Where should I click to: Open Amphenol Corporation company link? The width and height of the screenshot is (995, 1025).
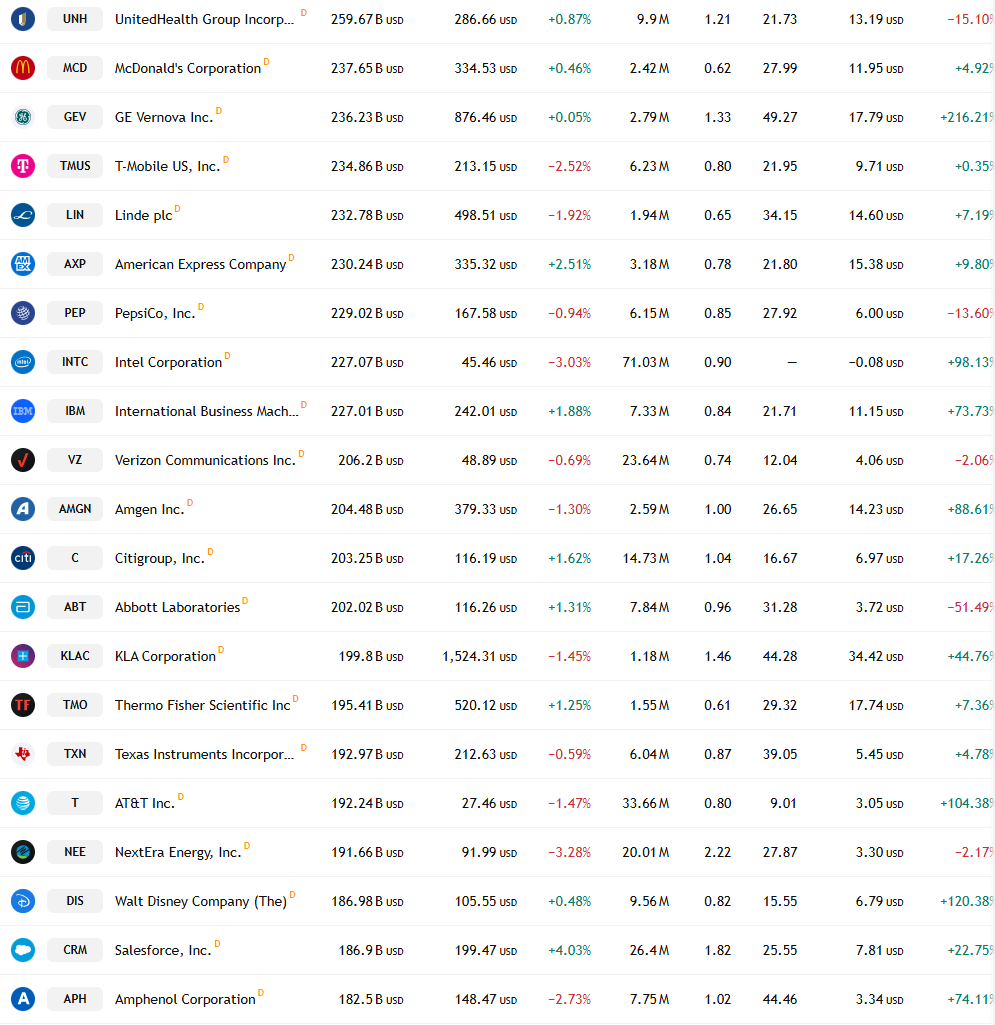pos(185,1000)
